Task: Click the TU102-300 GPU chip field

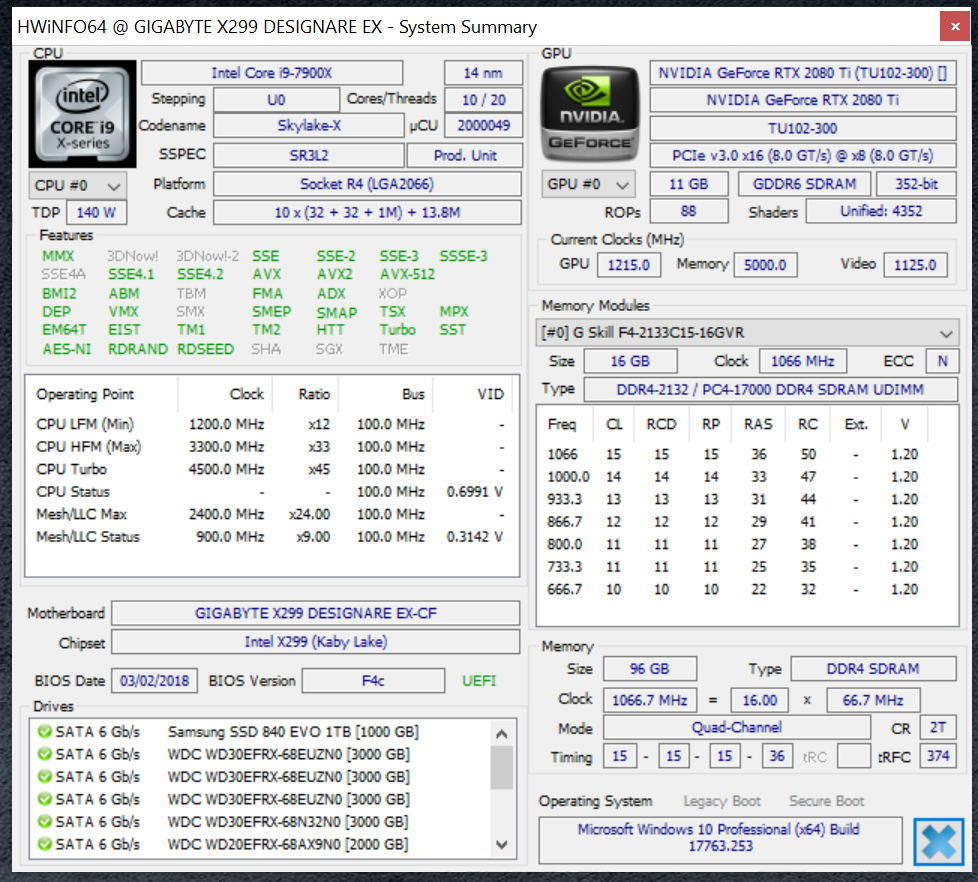Action: 803,128
